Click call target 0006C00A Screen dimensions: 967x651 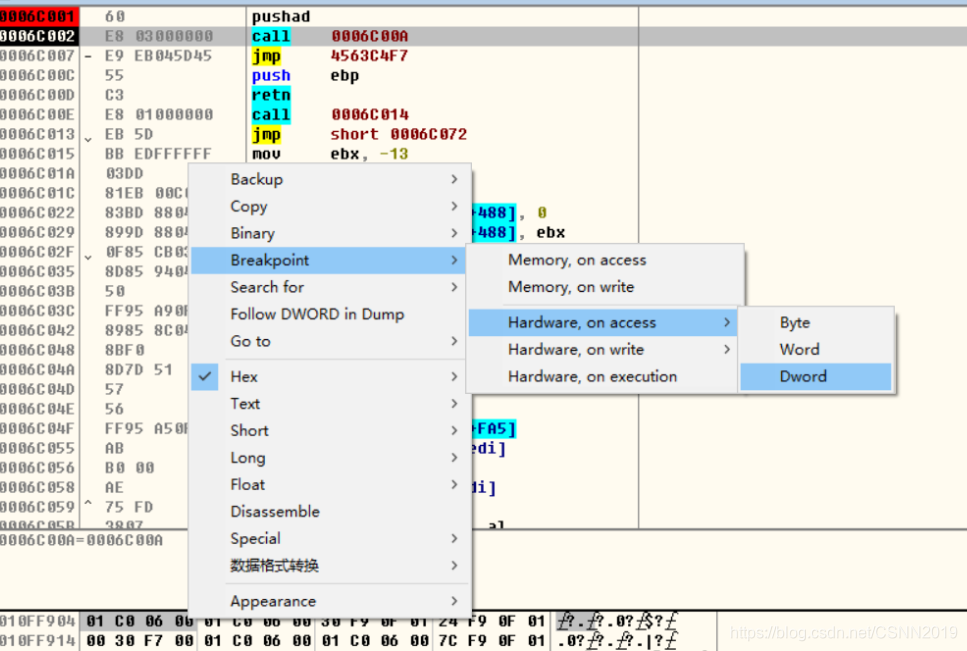[369, 36]
